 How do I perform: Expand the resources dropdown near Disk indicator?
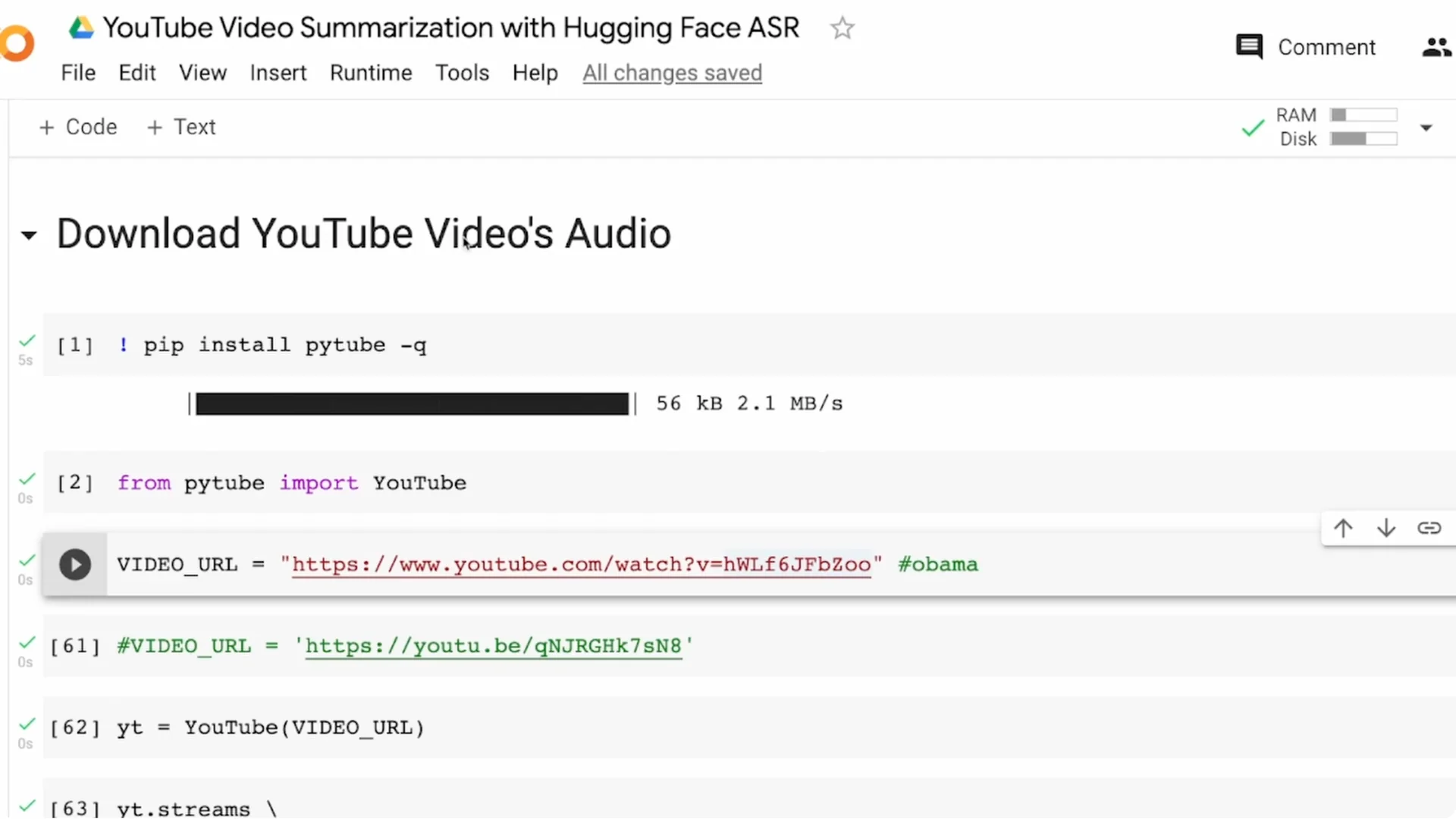pyautogui.click(x=1426, y=127)
